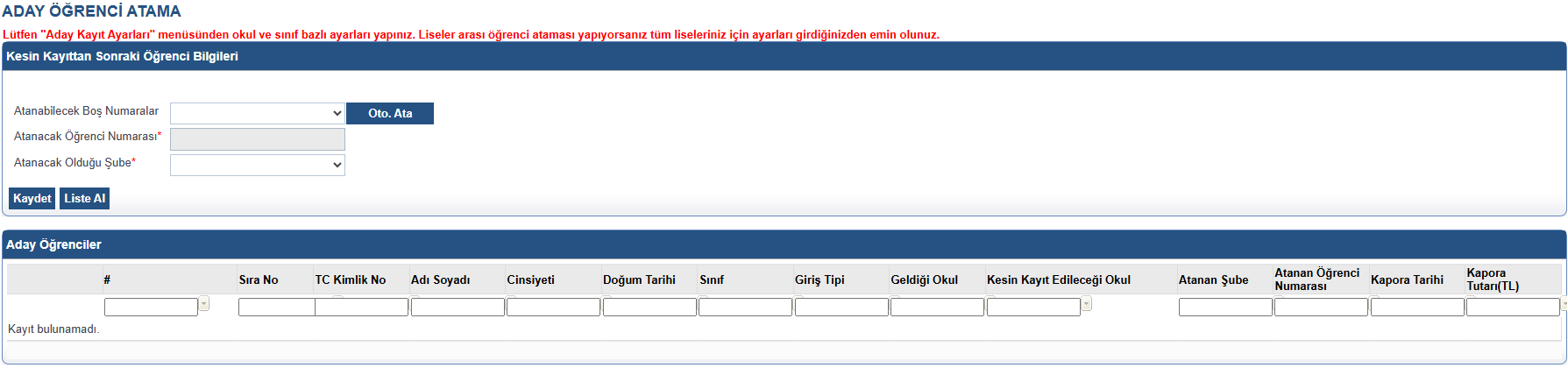Focus the Adı Soyadı filter input

point(458,308)
